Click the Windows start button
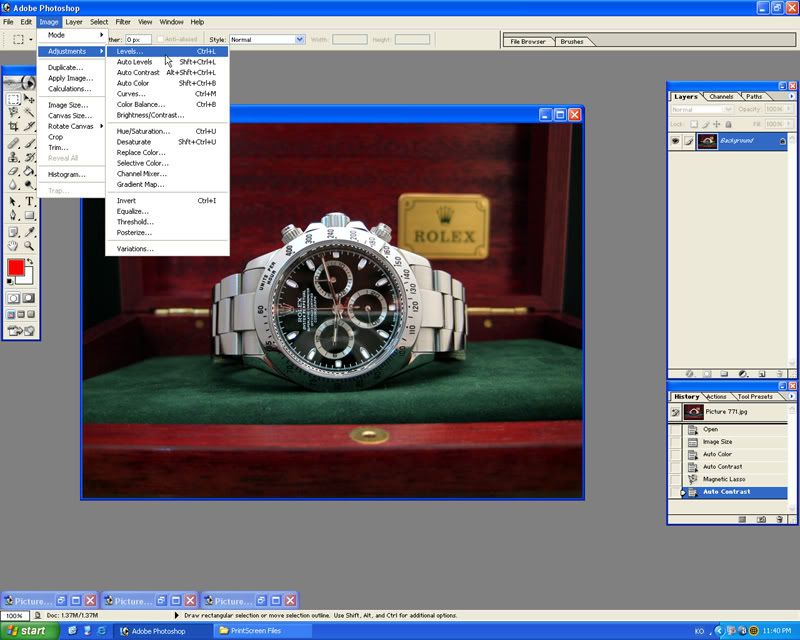The height and width of the screenshot is (640, 800). [x=29, y=631]
